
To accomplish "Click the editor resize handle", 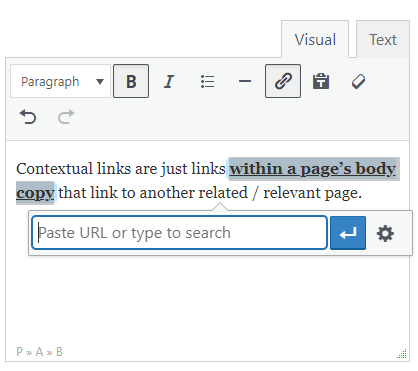I will coord(402,354).
